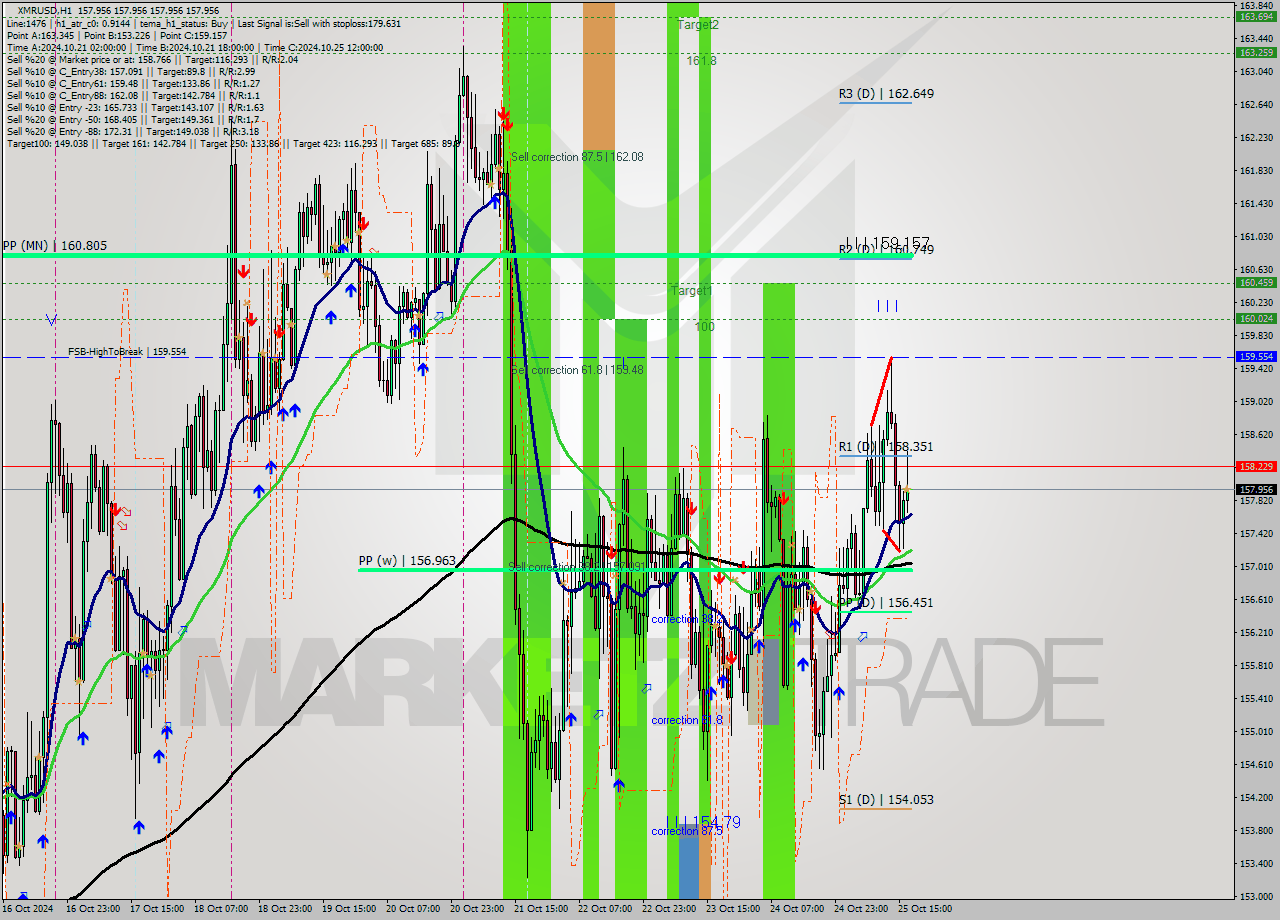Click the 19 Oct 15:00 time label
The width and height of the screenshot is (1280, 920).
pyautogui.click(x=347, y=909)
